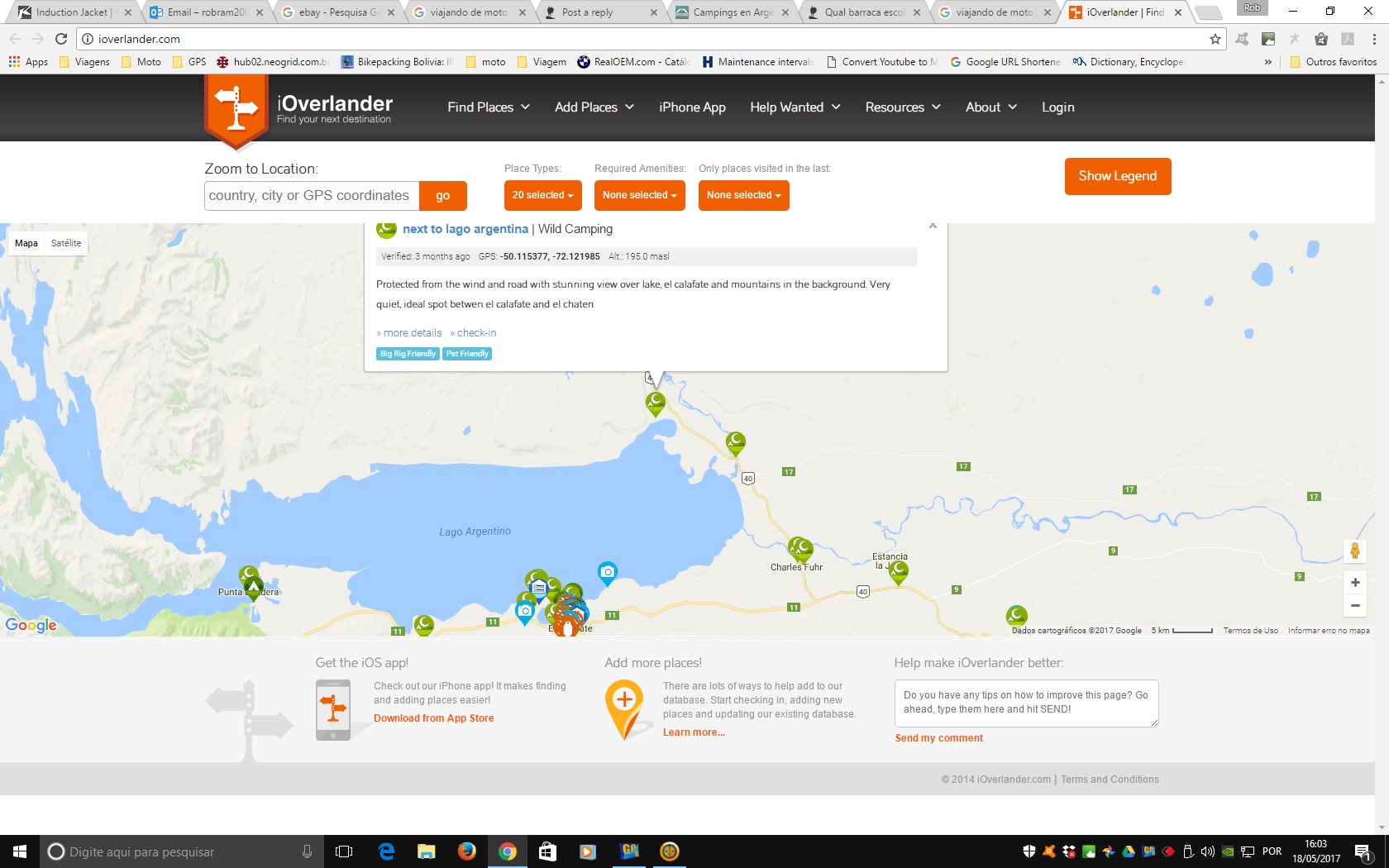Expand the Add Places menu
The width and height of the screenshot is (1389, 868).
tap(594, 107)
